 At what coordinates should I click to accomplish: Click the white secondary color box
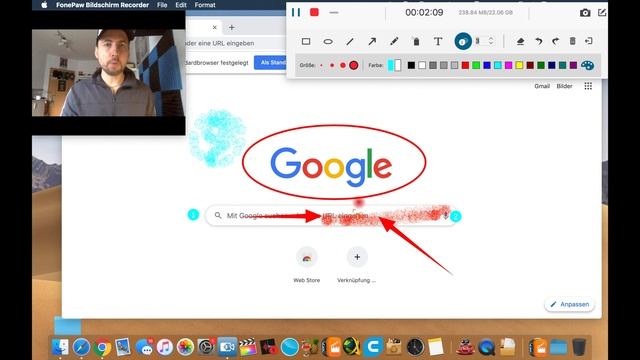pyautogui.click(x=398, y=65)
